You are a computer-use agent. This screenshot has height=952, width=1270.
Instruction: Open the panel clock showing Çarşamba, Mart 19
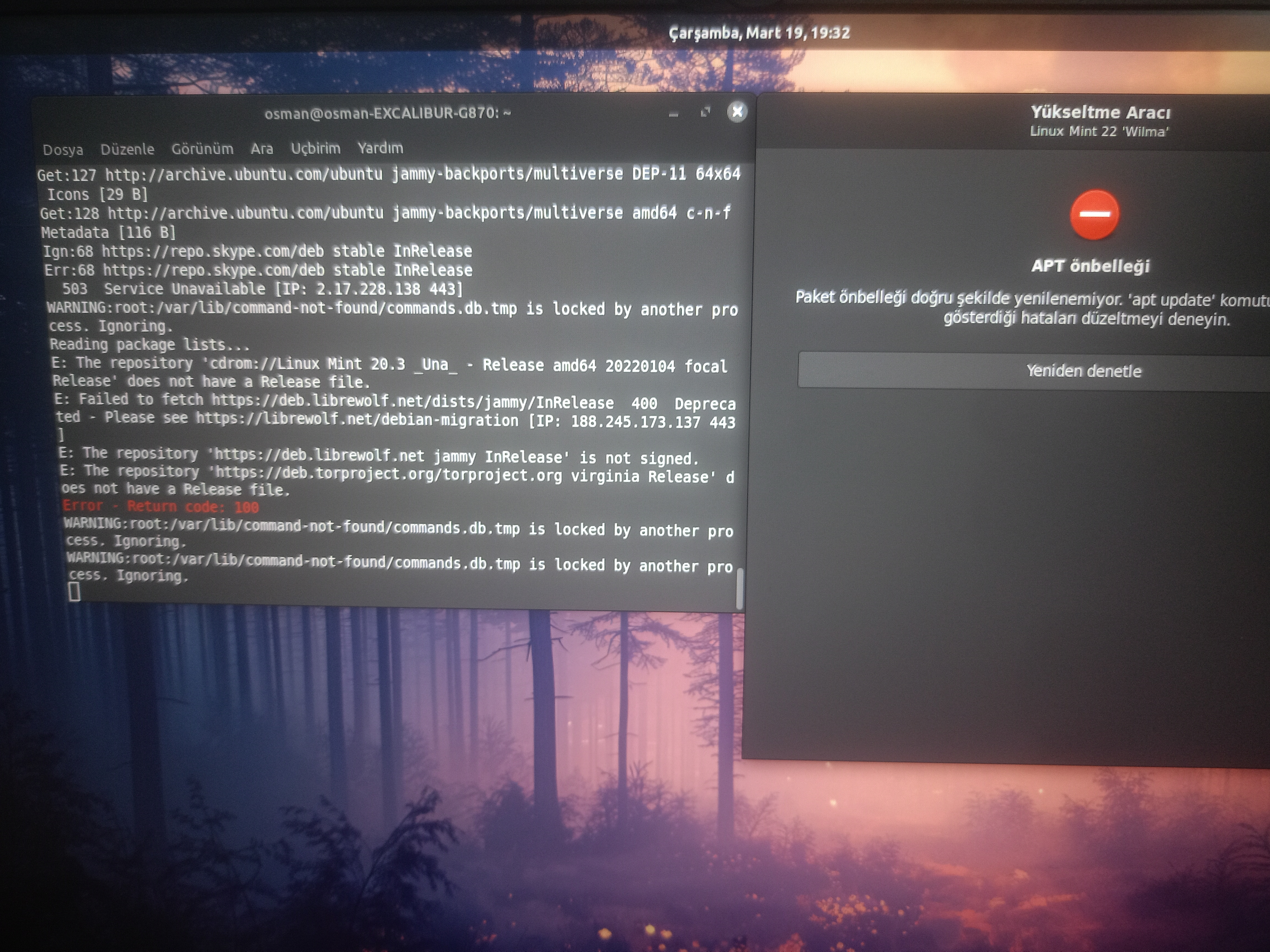click(x=759, y=33)
